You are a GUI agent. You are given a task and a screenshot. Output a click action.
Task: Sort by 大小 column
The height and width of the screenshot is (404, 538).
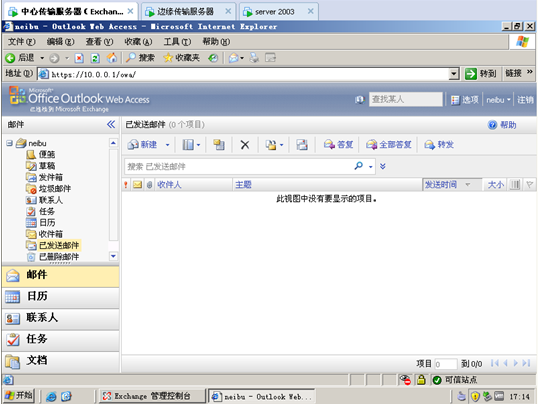coord(495,185)
